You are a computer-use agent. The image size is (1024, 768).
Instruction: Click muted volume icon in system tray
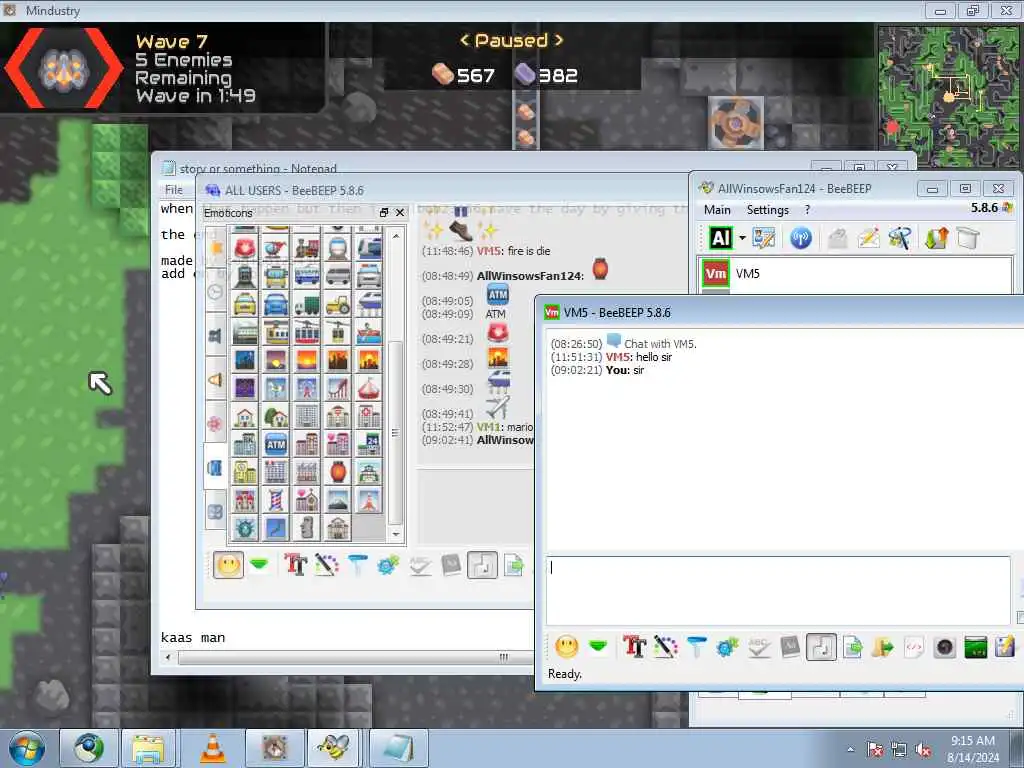coord(923,750)
